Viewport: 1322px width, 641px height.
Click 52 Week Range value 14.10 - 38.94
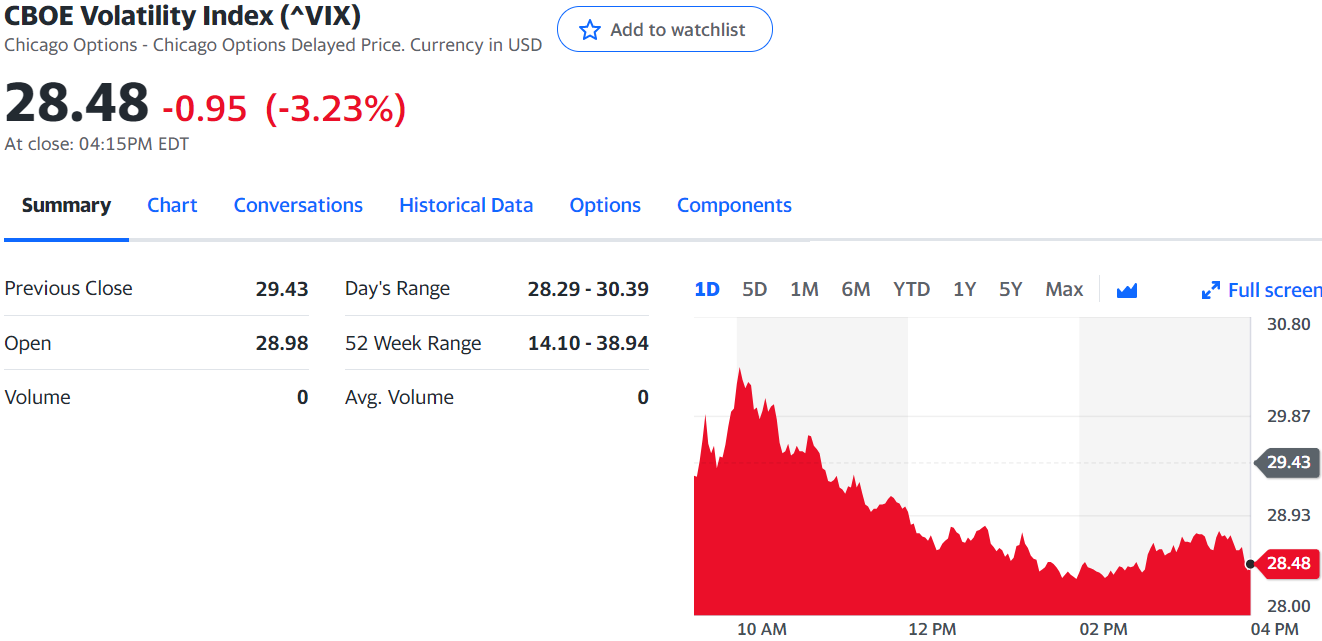588,343
